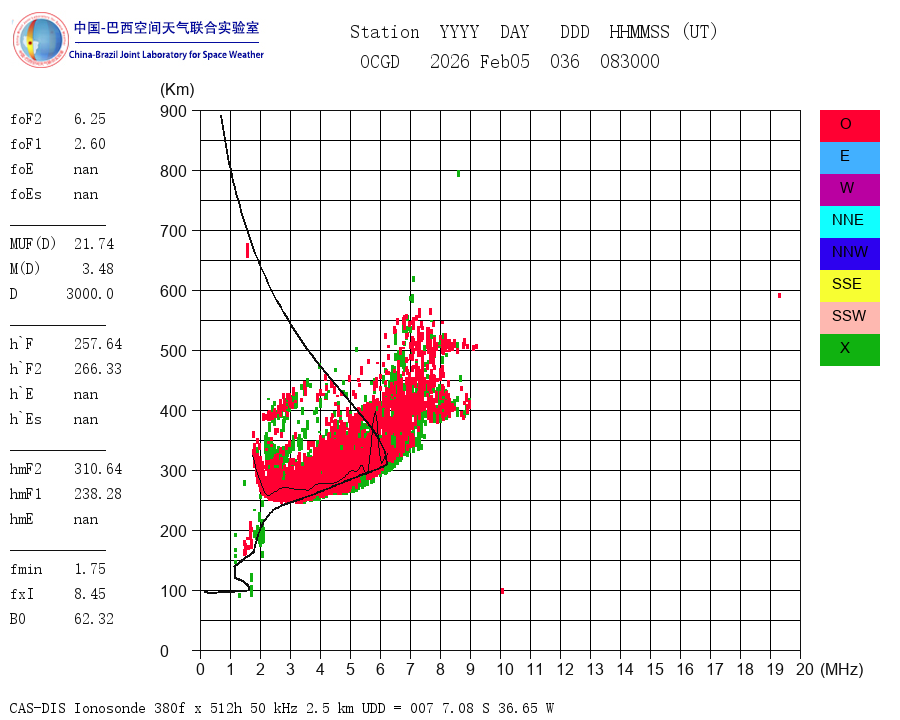
Task: Click the 900 km axis tick label
Action: [x=173, y=111]
